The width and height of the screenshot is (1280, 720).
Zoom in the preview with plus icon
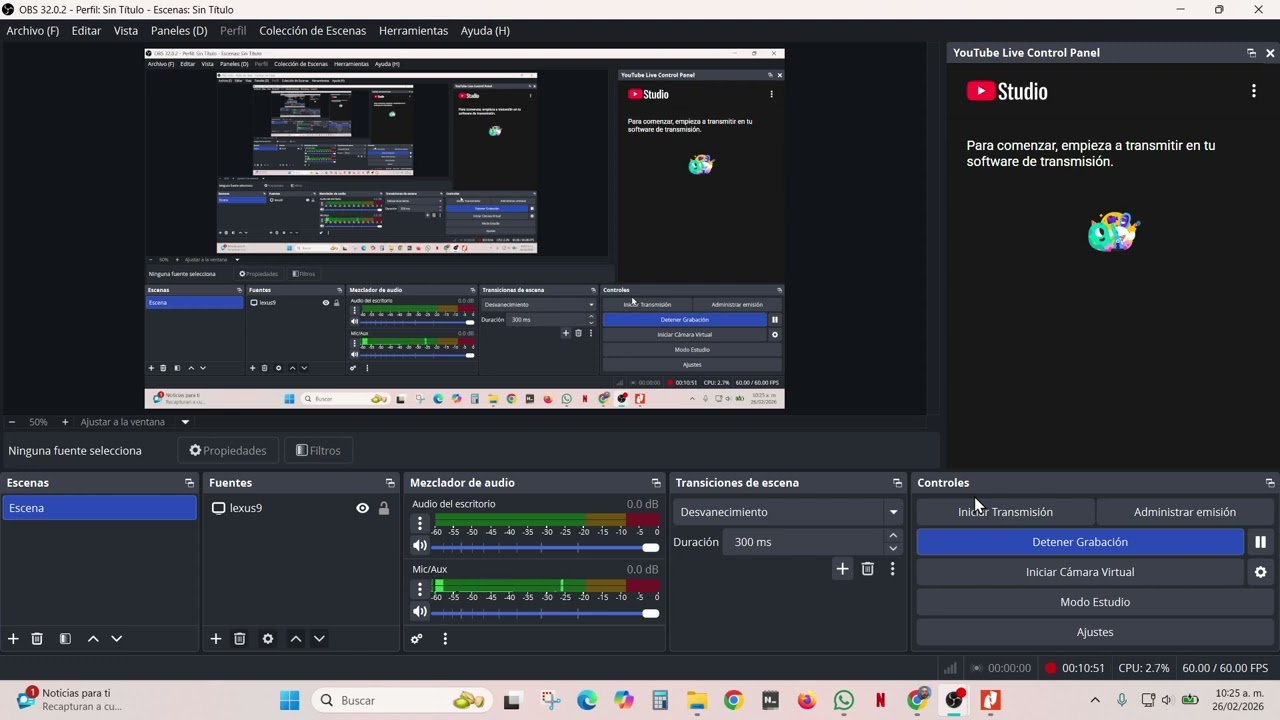tap(65, 422)
